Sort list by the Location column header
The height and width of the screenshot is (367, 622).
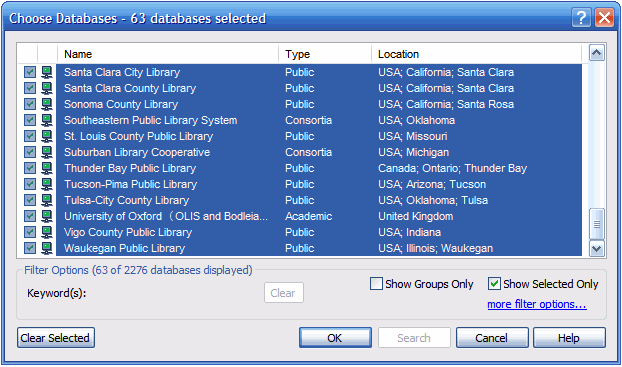click(x=476, y=54)
